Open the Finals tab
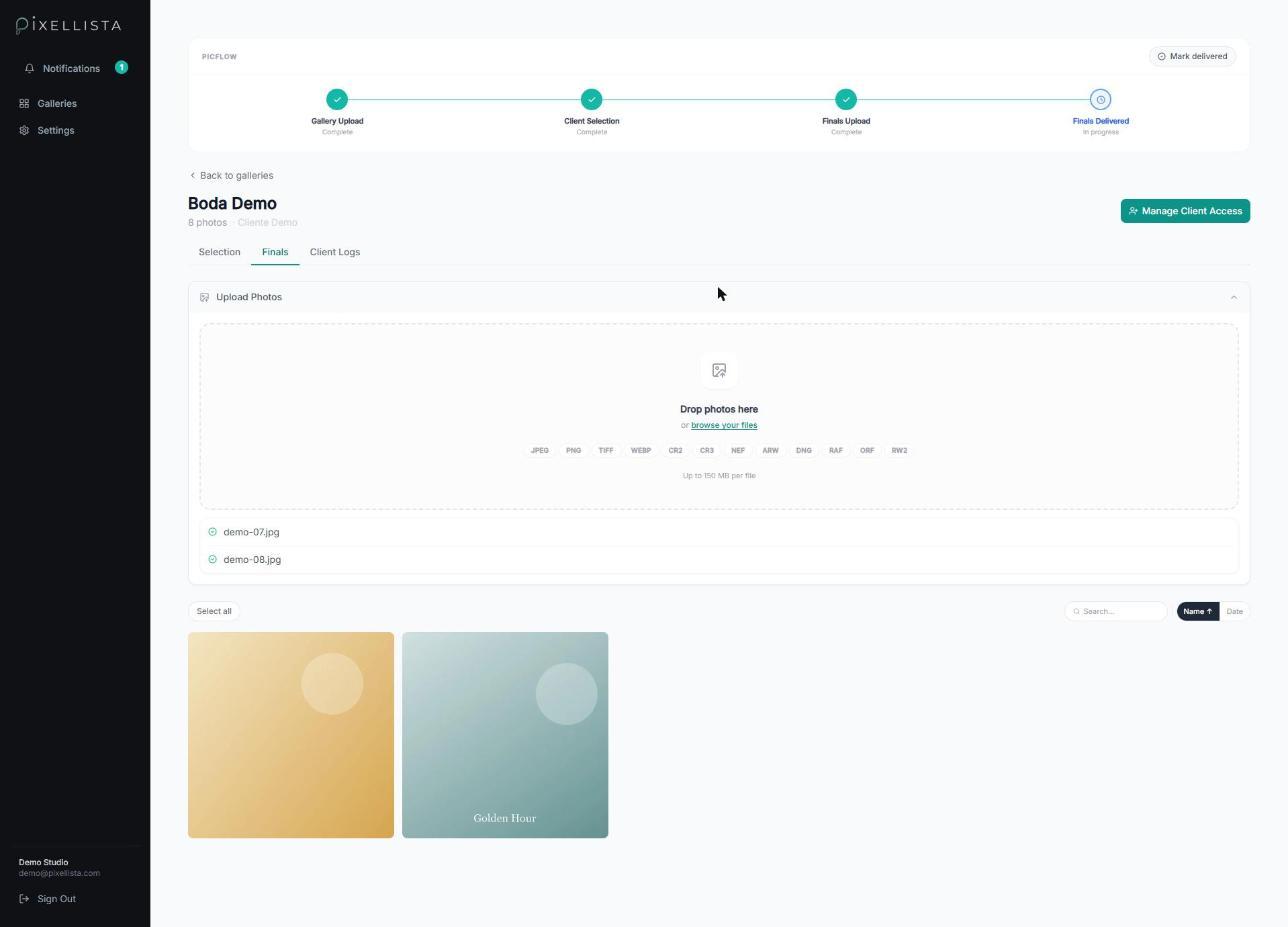The height and width of the screenshot is (927, 1288). (275, 252)
